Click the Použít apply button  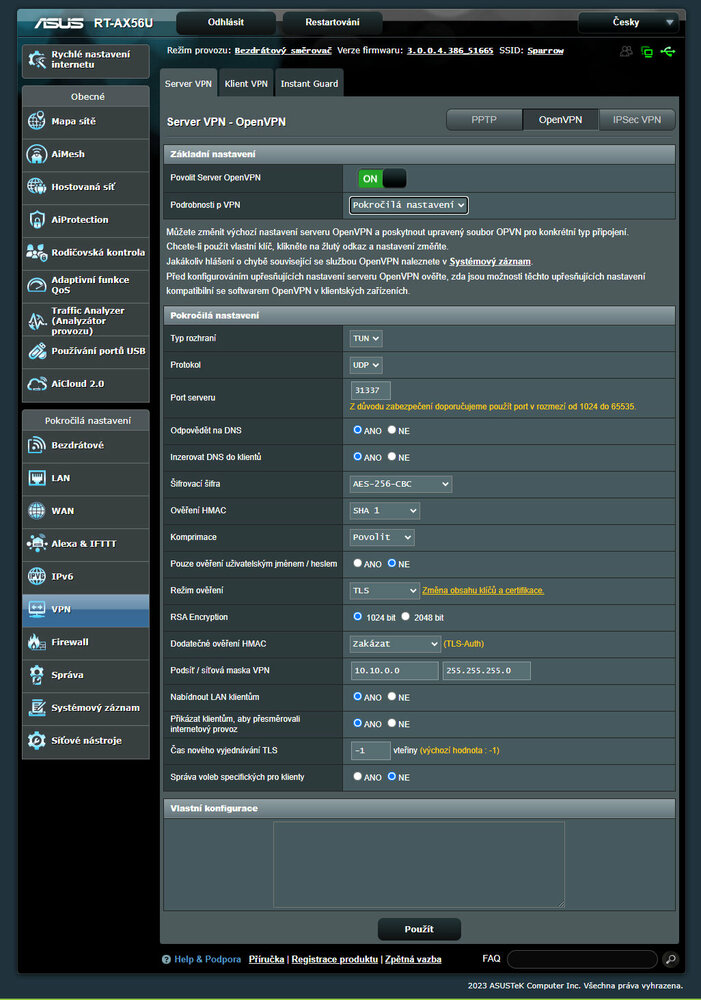(x=419, y=929)
